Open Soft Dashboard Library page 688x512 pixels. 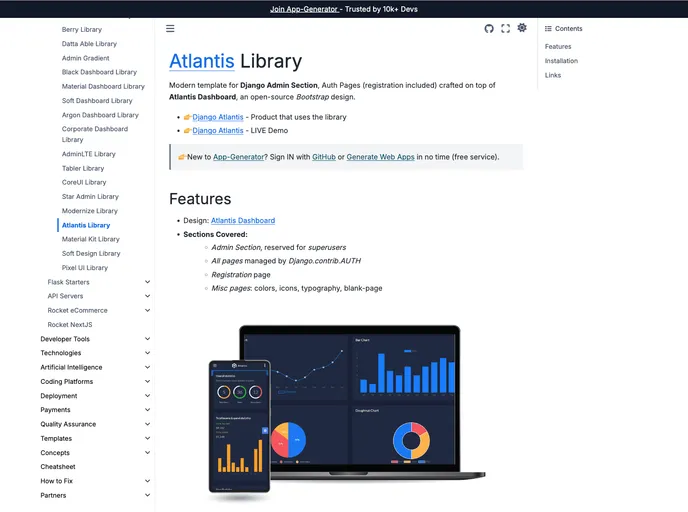[97, 100]
